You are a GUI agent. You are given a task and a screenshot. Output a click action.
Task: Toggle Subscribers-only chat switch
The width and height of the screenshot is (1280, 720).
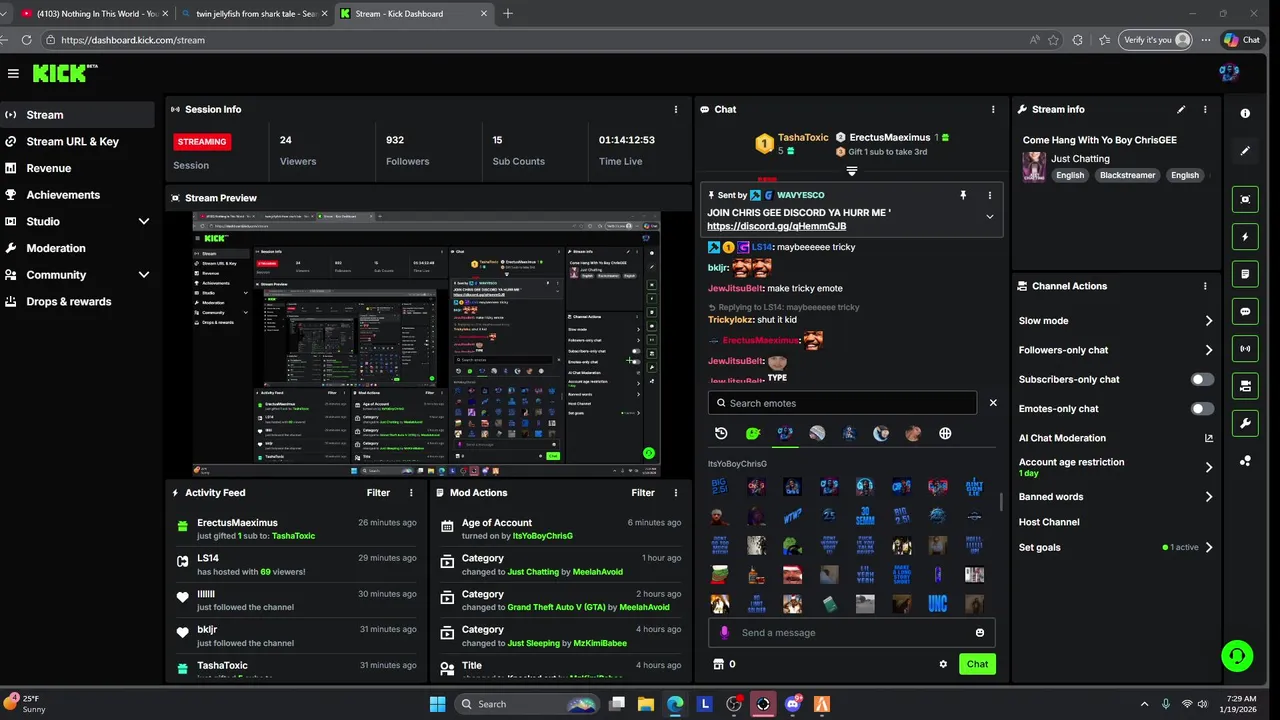[1203, 379]
